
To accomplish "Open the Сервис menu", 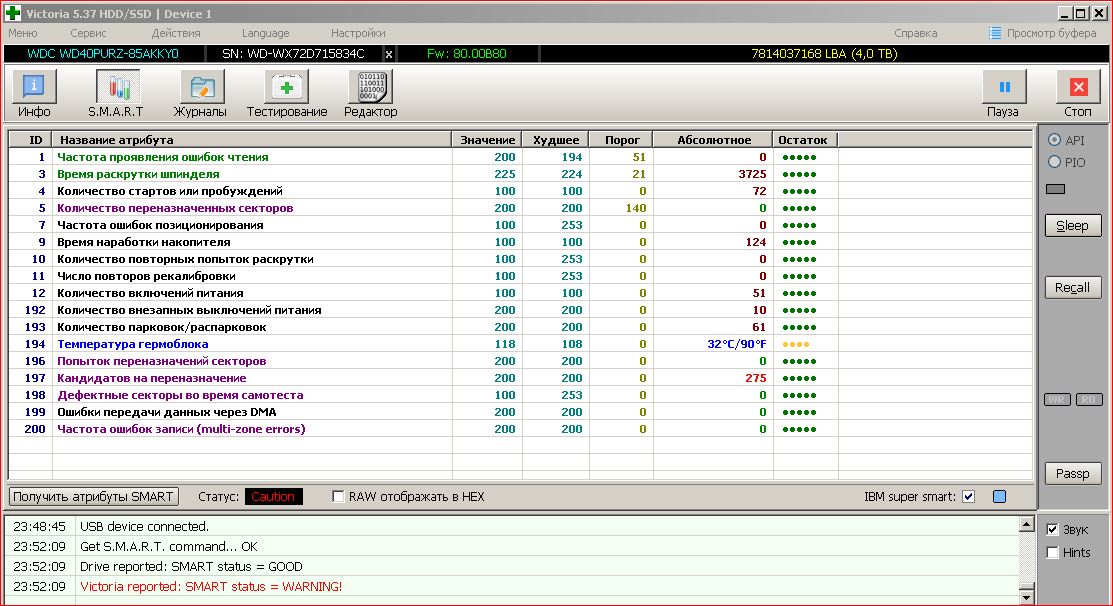I will point(88,33).
